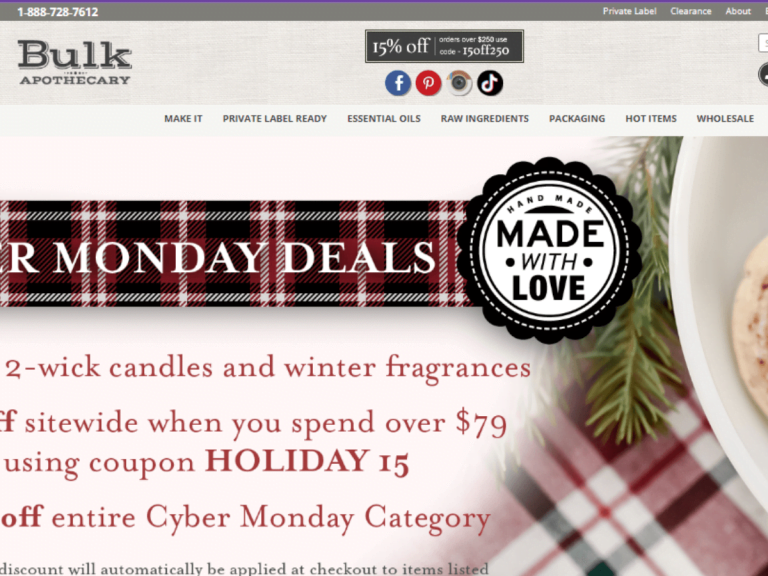Image resolution: width=768 pixels, height=576 pixels.
Task: Expand the Essential Oils menu
Action: (x=384, y=119)
